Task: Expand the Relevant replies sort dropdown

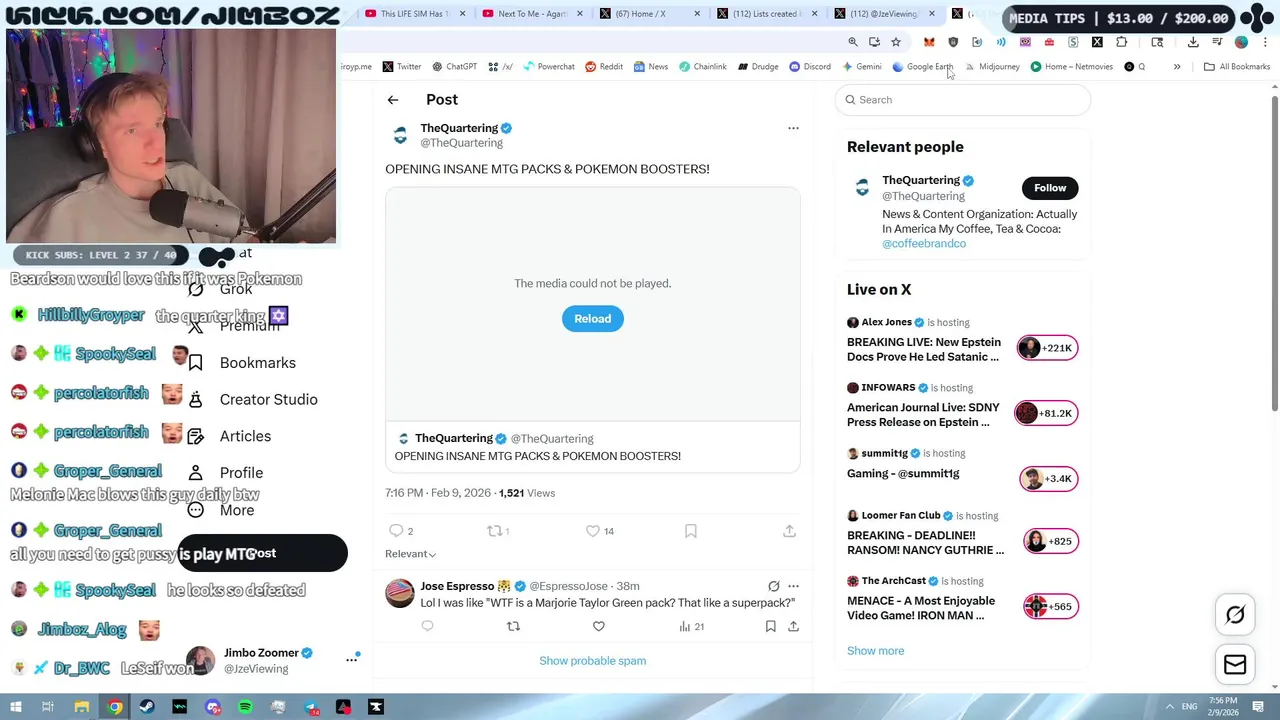Action: click(x=410, y=554)
